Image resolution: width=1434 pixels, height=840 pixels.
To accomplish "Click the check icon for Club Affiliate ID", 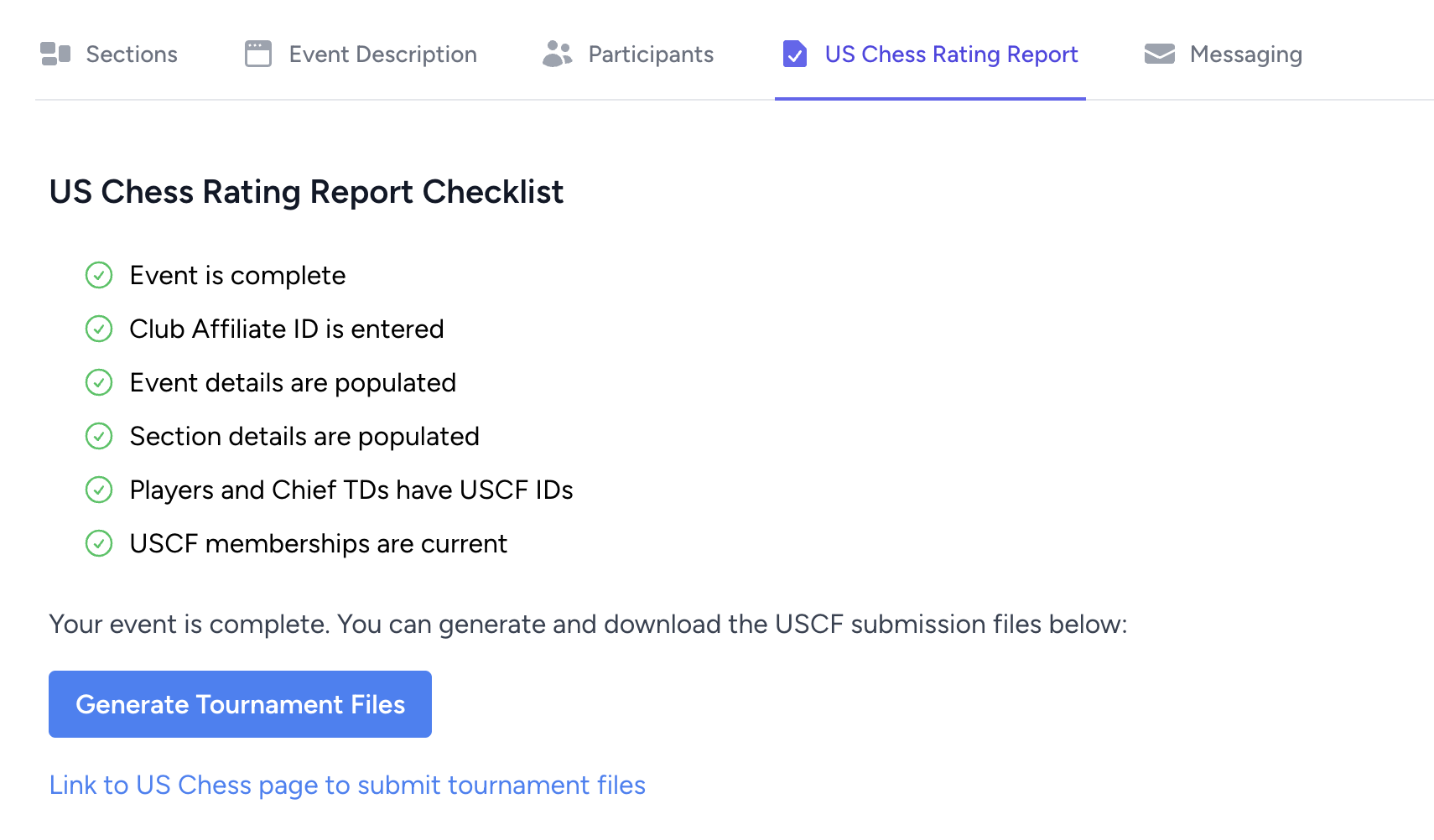I will pyautogui.click(x=99, y=329).
